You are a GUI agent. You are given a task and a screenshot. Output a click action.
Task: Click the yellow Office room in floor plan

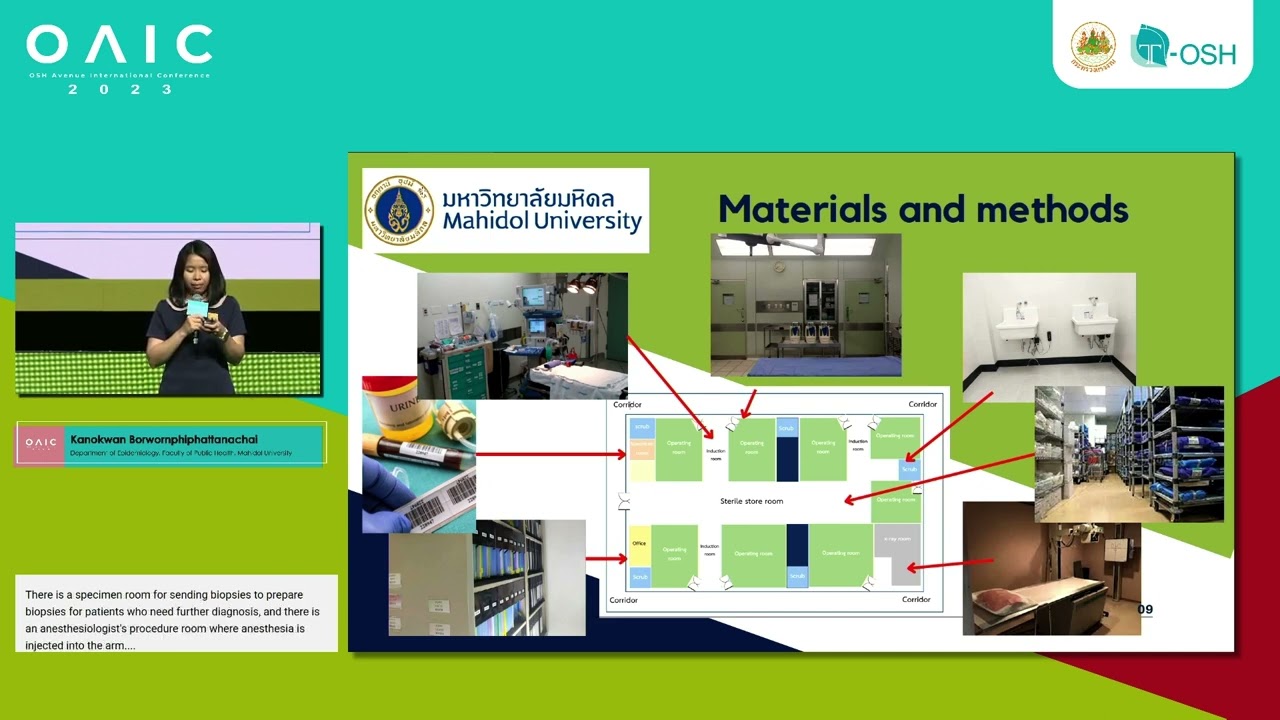tap(639, 545)
